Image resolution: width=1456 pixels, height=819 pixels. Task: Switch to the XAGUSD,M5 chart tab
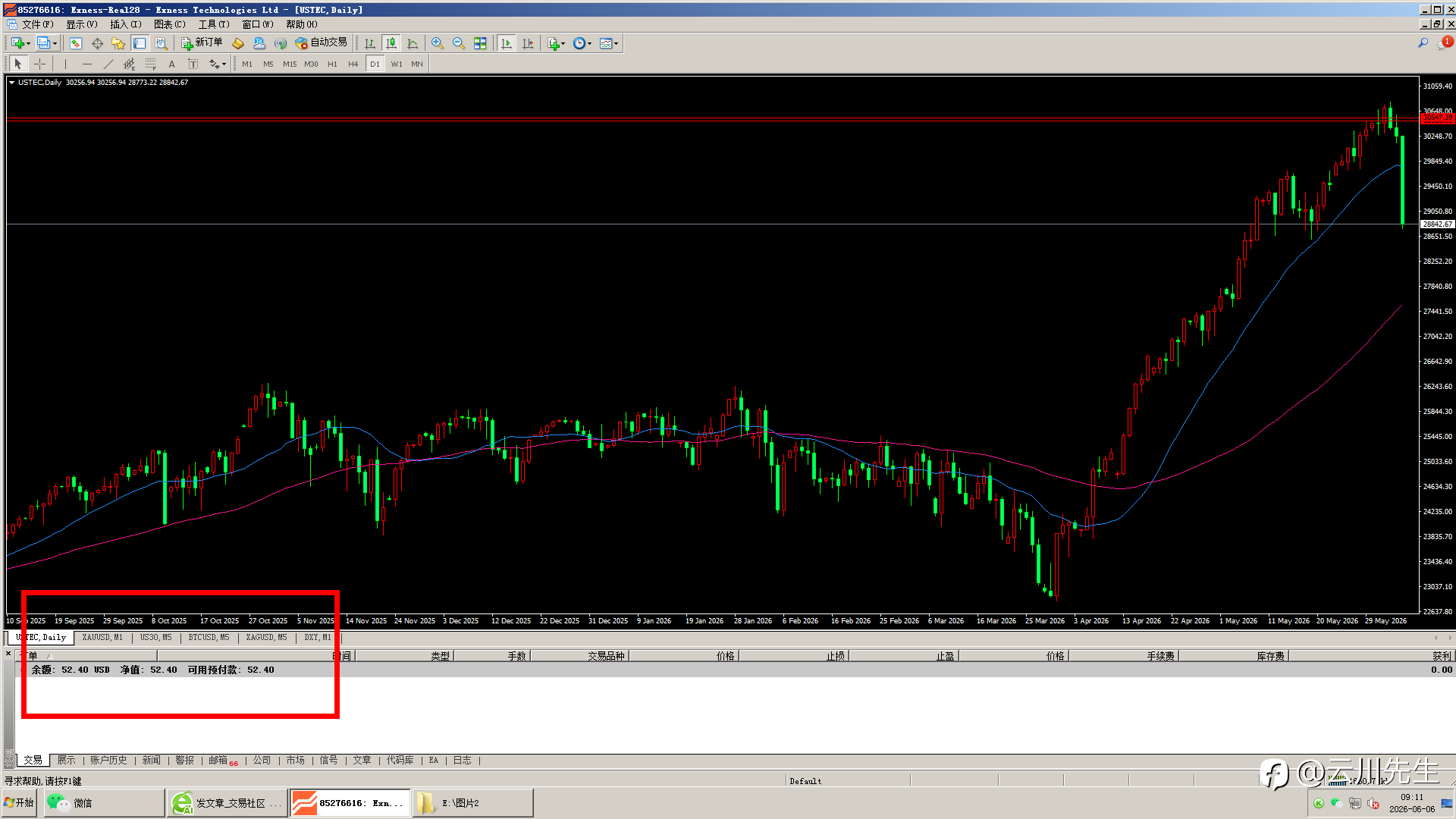click(266, 638)
